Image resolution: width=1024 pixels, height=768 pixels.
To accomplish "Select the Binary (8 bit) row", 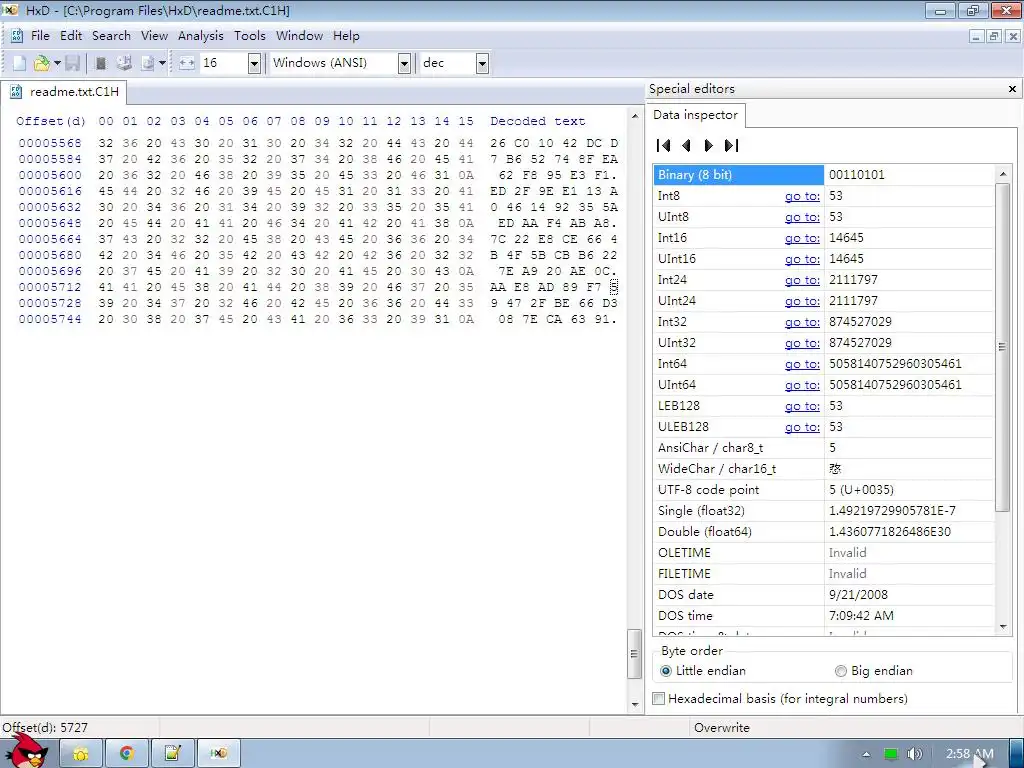I will click(x=824, y=175).
